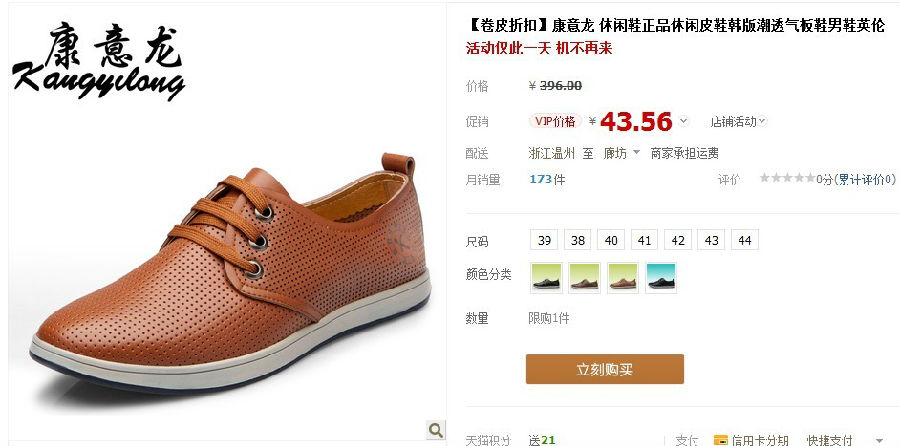This screenshot has height=446, width=900.
Task: Choose shoe size 42
Action: (x=678, y=240)
